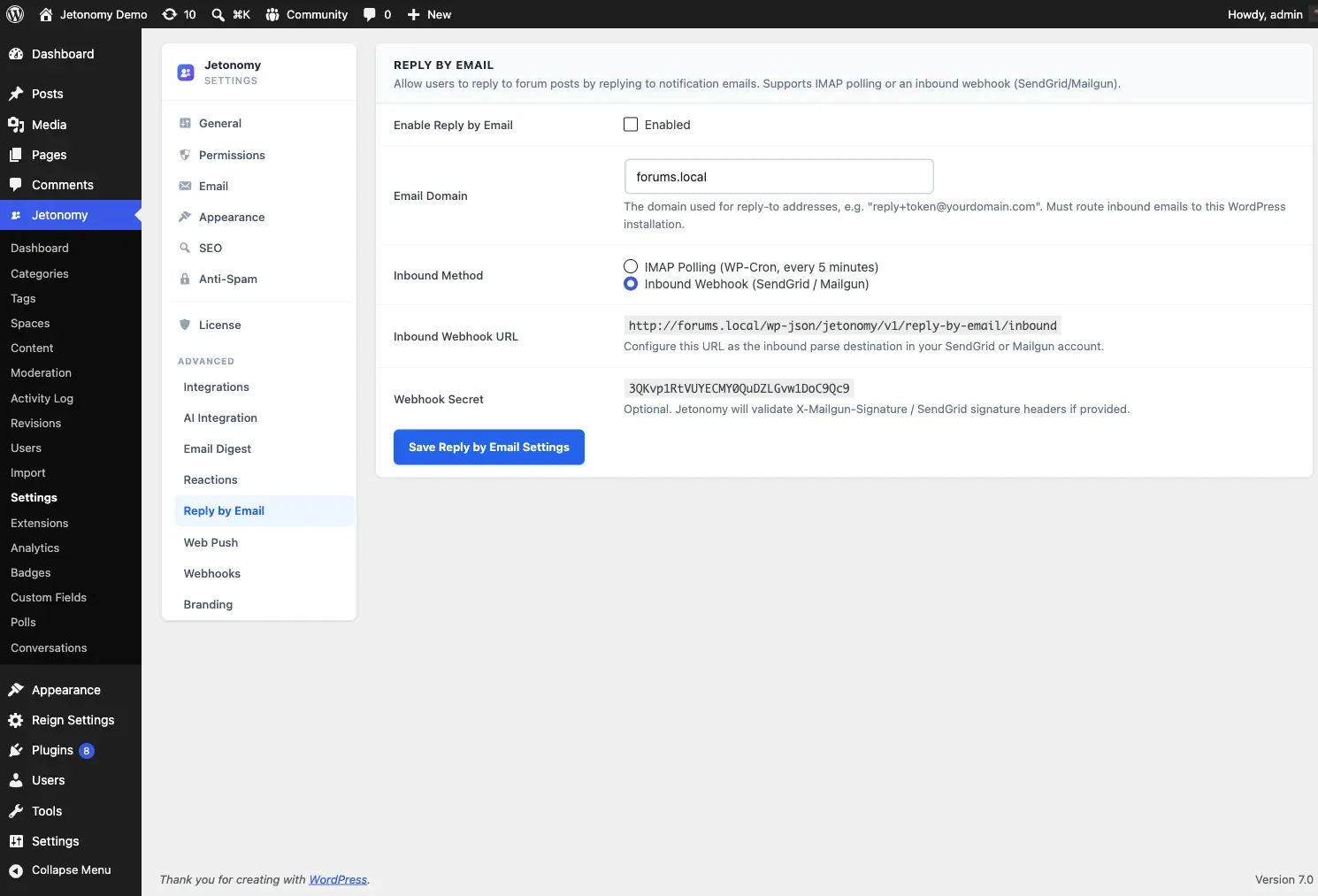Open the WordPress link in footer
The height and width of the screenshot is (896, 1318).
tap(338, 879)
